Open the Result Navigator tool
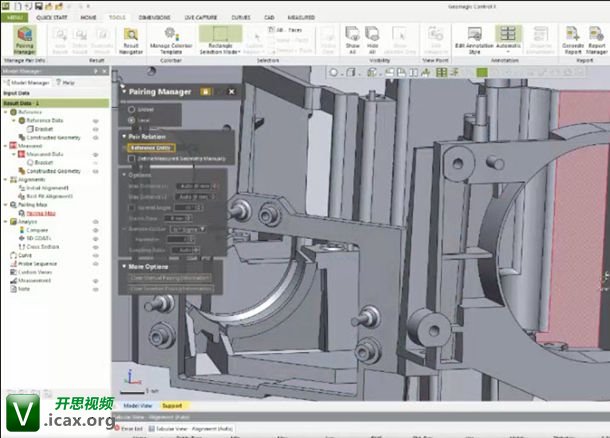This screenshot has height=438, width=610. click(131, 41)
